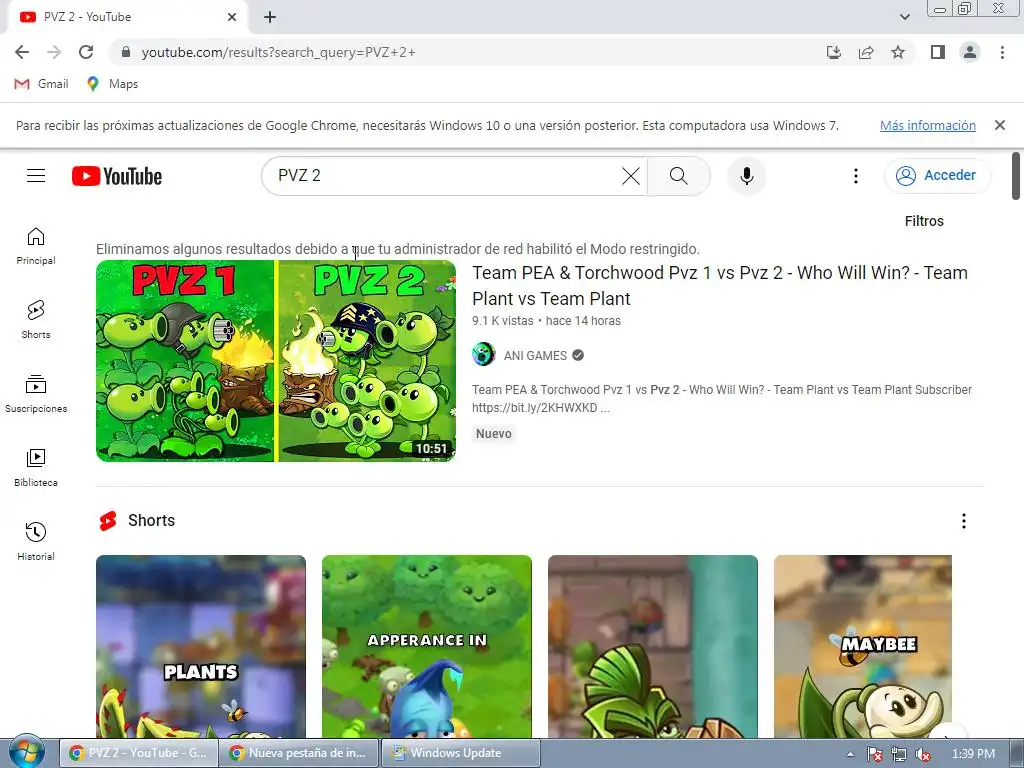Open Suscripciones in the sidebar
Image resolution: width=1024 pixels, height=768 pixels.
tap(36, 394)
